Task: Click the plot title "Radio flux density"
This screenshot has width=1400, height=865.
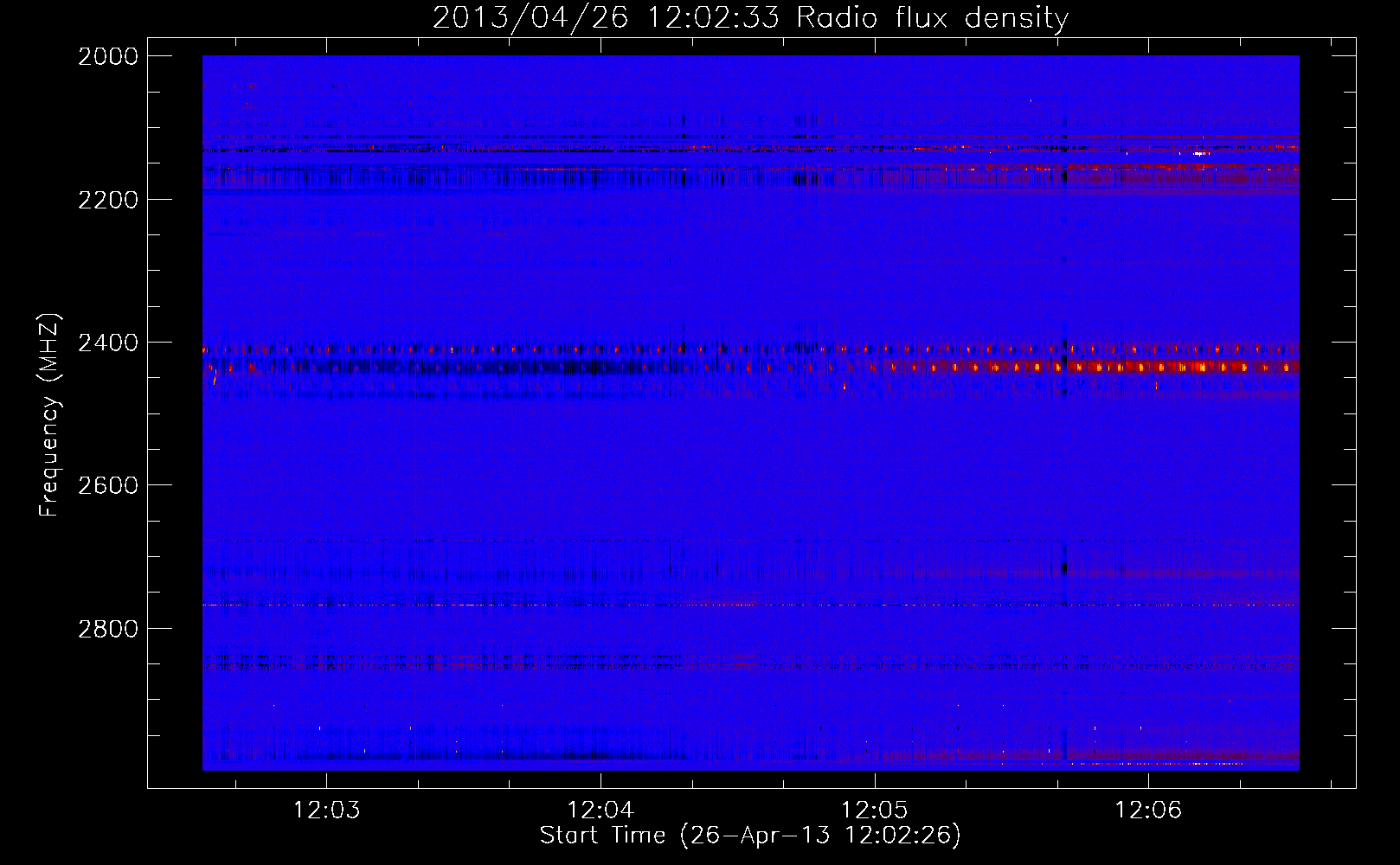Action: click(933, 18)
